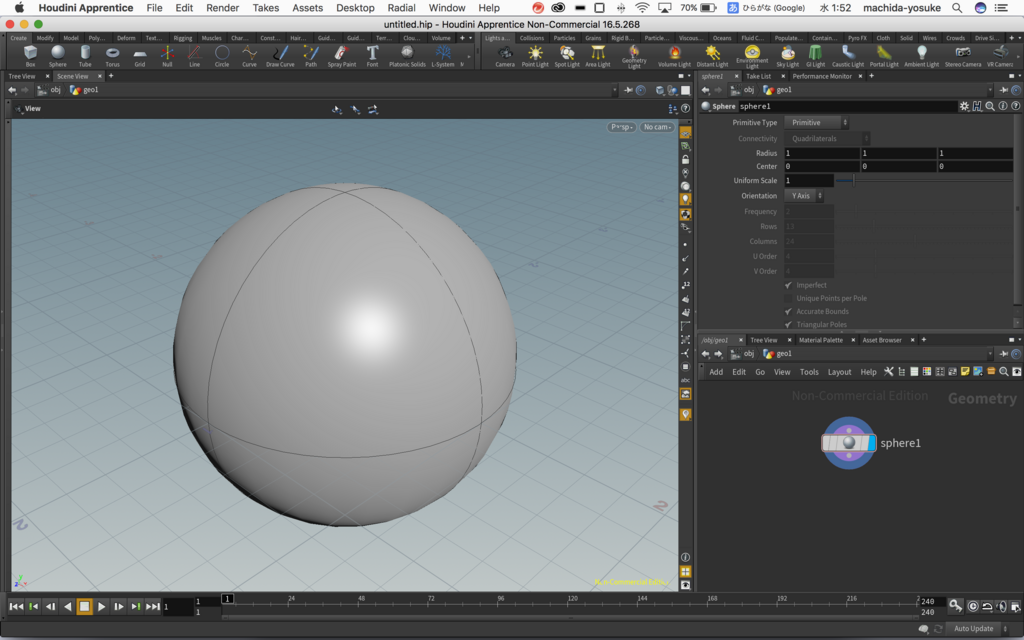Expand the Scene View path dropdown arrow

[x=615, y=90]
